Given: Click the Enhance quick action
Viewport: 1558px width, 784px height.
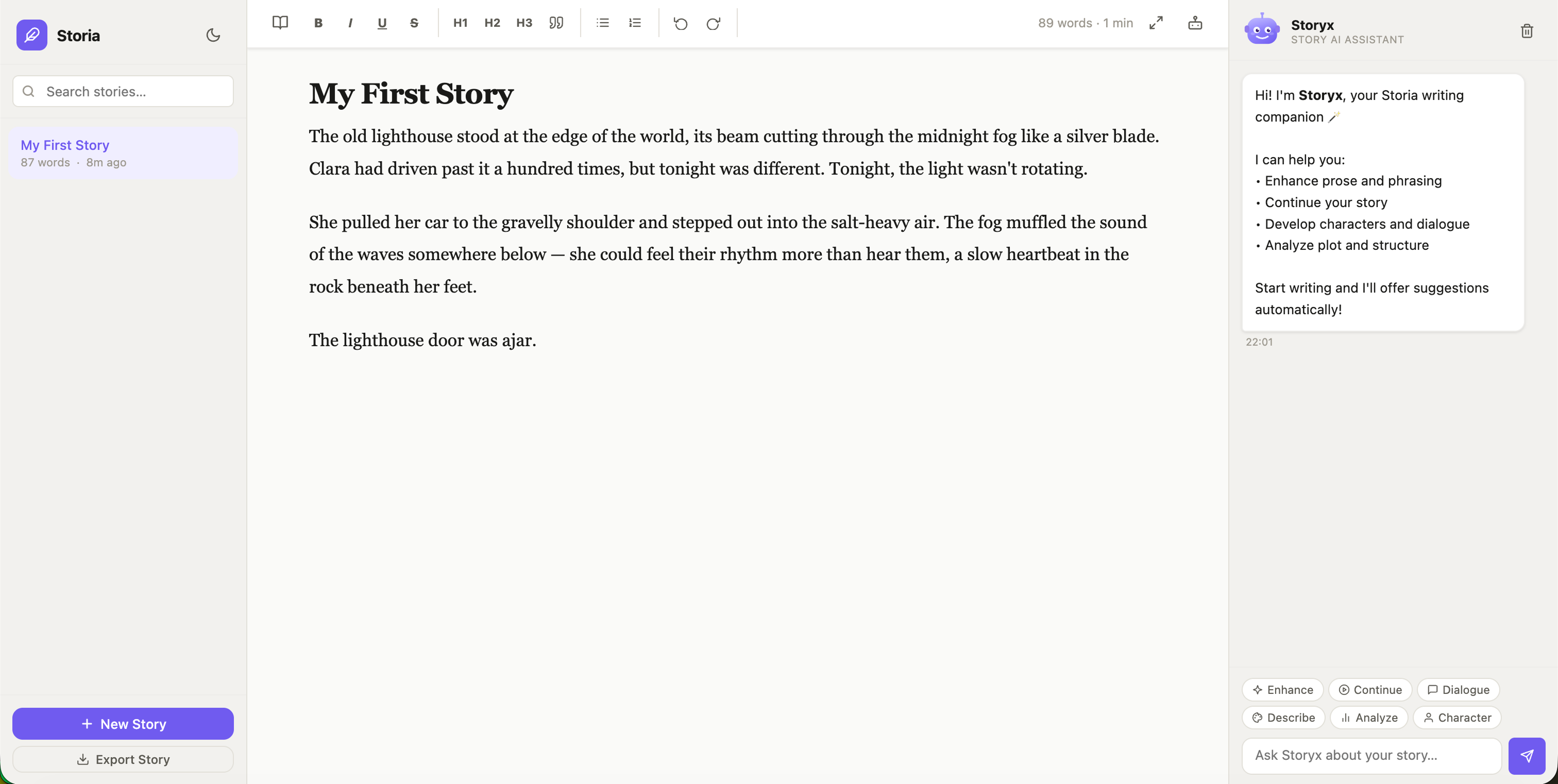Looking at the screenshot, I should click(1283, 690).
